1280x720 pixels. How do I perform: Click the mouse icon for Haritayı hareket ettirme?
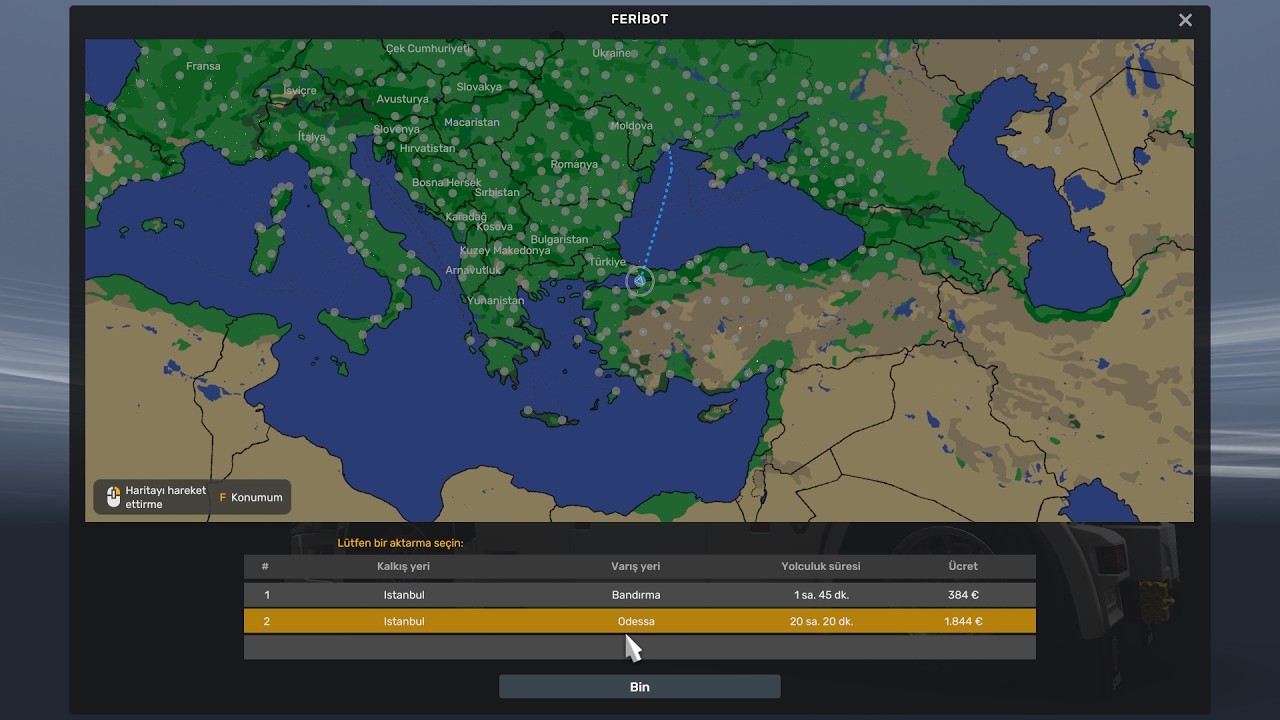113,497
